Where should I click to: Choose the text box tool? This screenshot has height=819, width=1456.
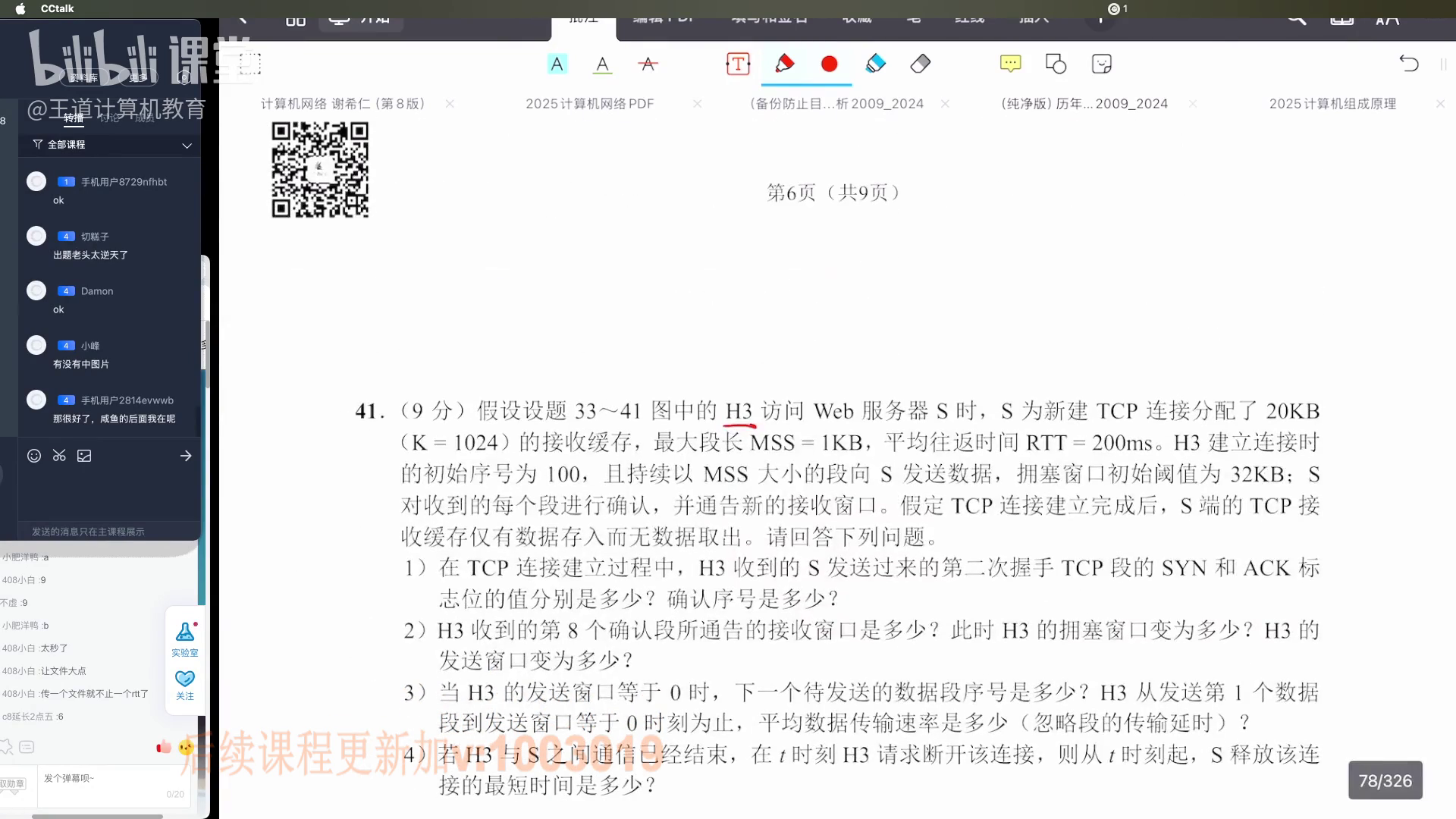[738, 64]
